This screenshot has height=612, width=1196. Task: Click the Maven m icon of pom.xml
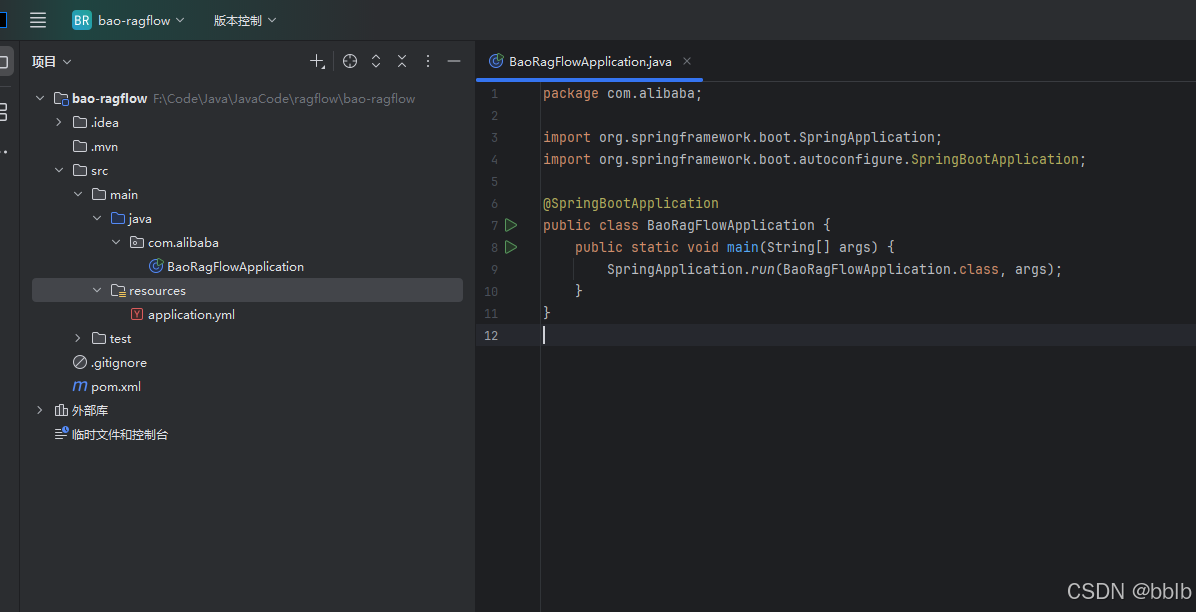click(x=79, y=386)
